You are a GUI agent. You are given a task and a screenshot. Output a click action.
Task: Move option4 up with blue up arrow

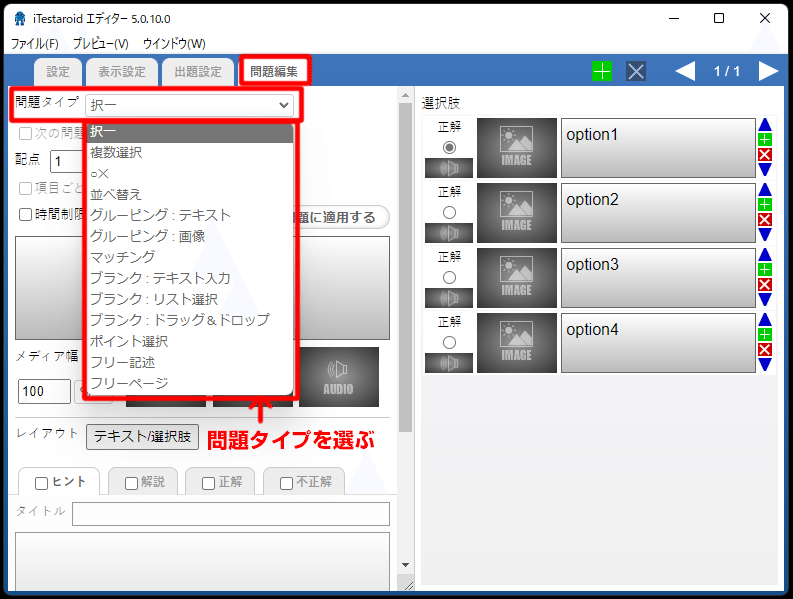point(765,319)
